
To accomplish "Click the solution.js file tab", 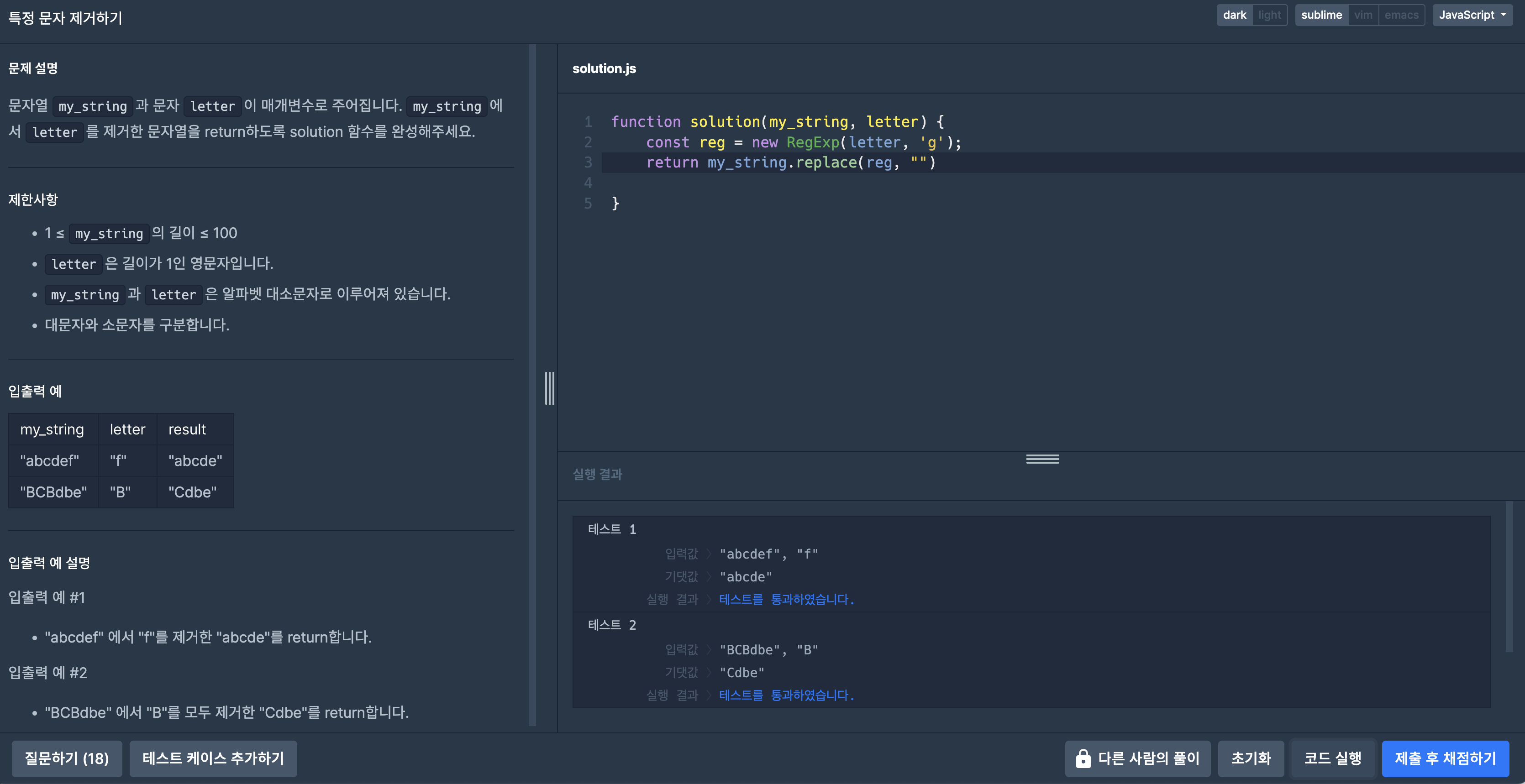I will 604,68.
